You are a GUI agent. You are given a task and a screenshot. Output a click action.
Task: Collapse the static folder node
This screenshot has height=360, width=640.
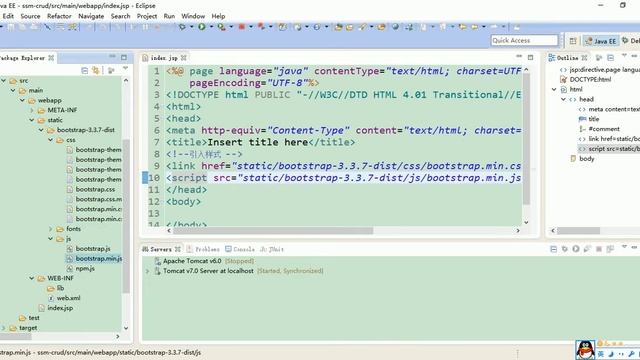point(32,120)
